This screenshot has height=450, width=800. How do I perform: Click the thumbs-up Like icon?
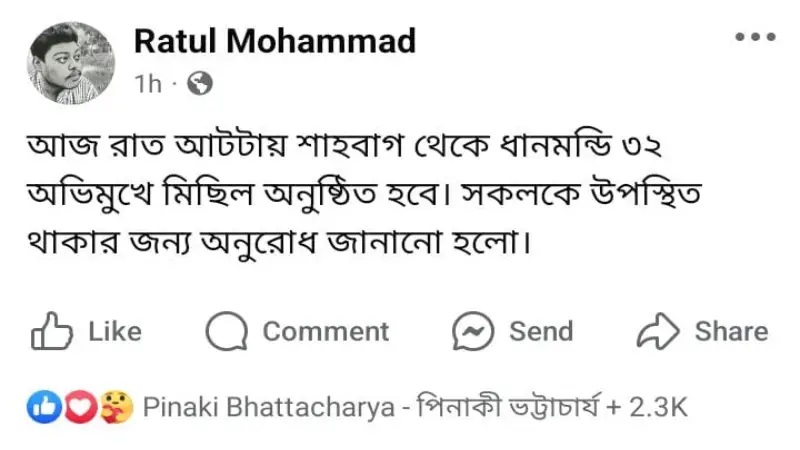tap(52, 331)
